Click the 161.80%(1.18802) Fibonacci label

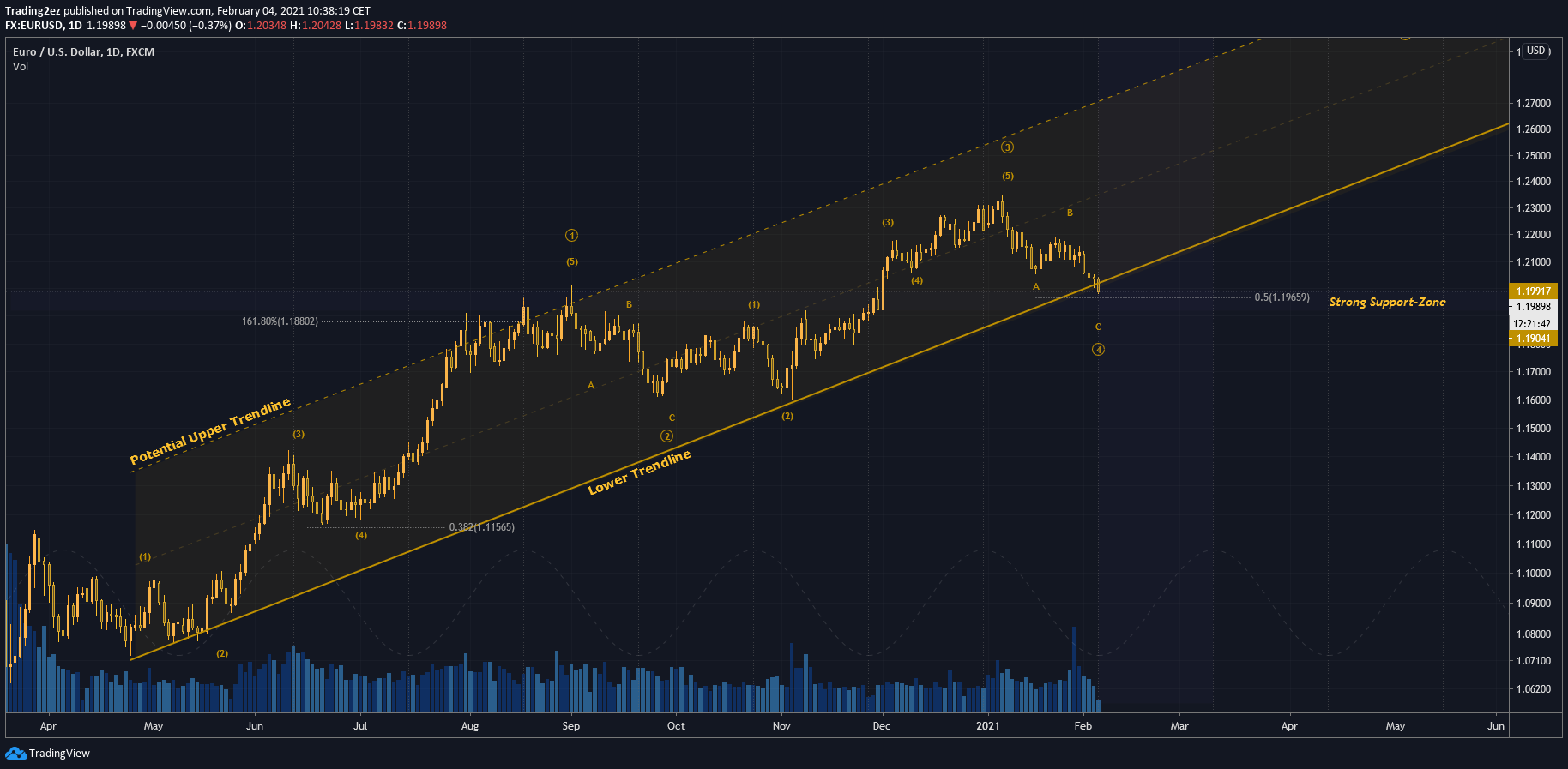pyautogui.click(x=280, y=321)
